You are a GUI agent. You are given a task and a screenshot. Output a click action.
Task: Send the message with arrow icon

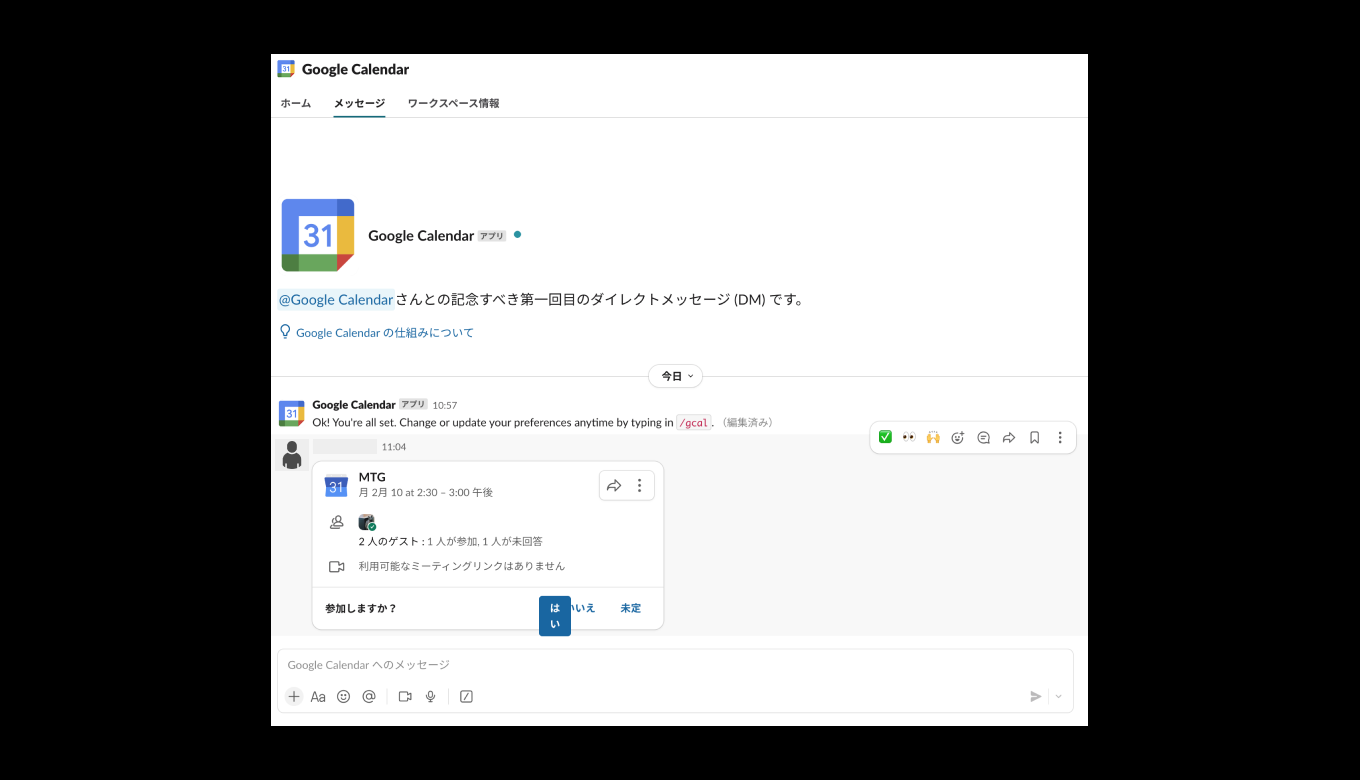point(1036,697)
